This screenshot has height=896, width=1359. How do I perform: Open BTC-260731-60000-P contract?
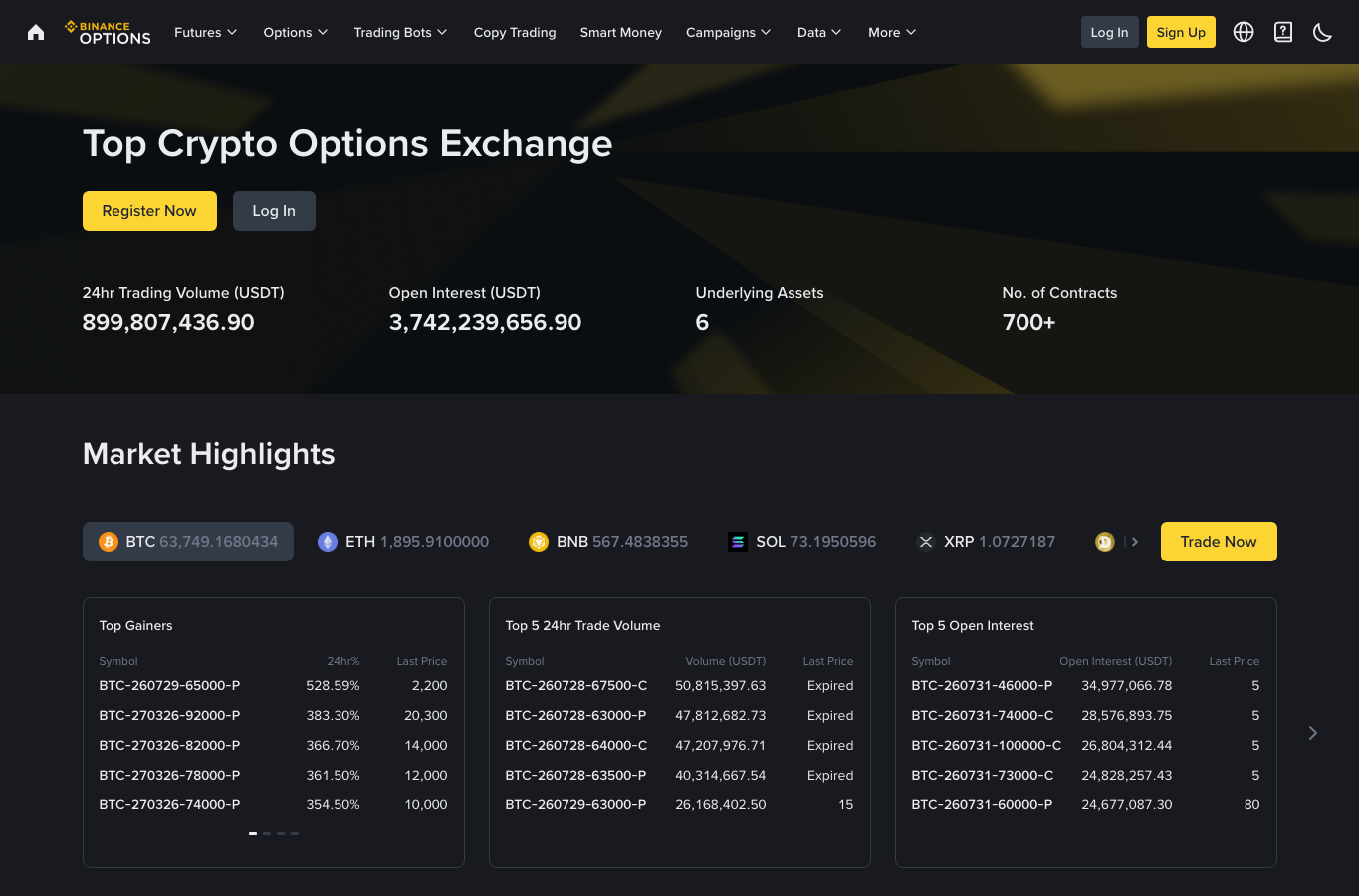click(x=982, y=804)
